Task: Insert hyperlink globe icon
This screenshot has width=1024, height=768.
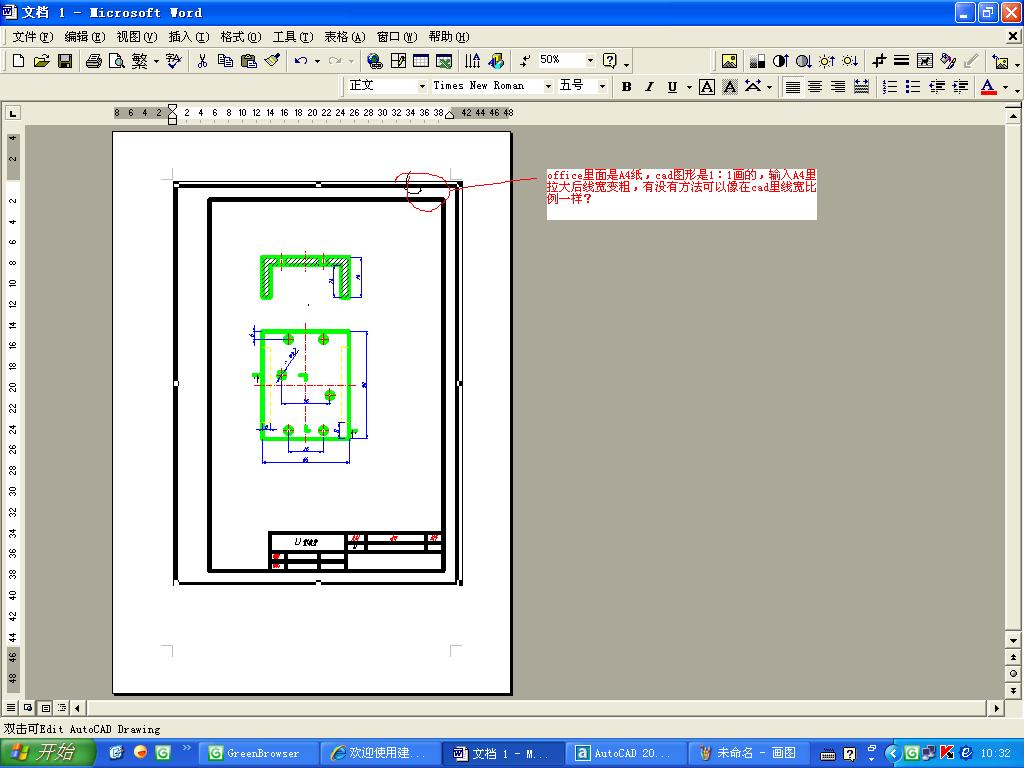Action: (x=374, y=61)
